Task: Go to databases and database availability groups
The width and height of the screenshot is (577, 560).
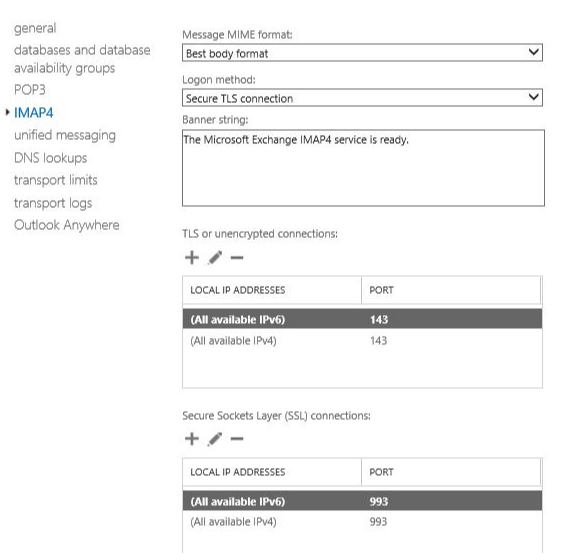Action: (x=82, y=59)
